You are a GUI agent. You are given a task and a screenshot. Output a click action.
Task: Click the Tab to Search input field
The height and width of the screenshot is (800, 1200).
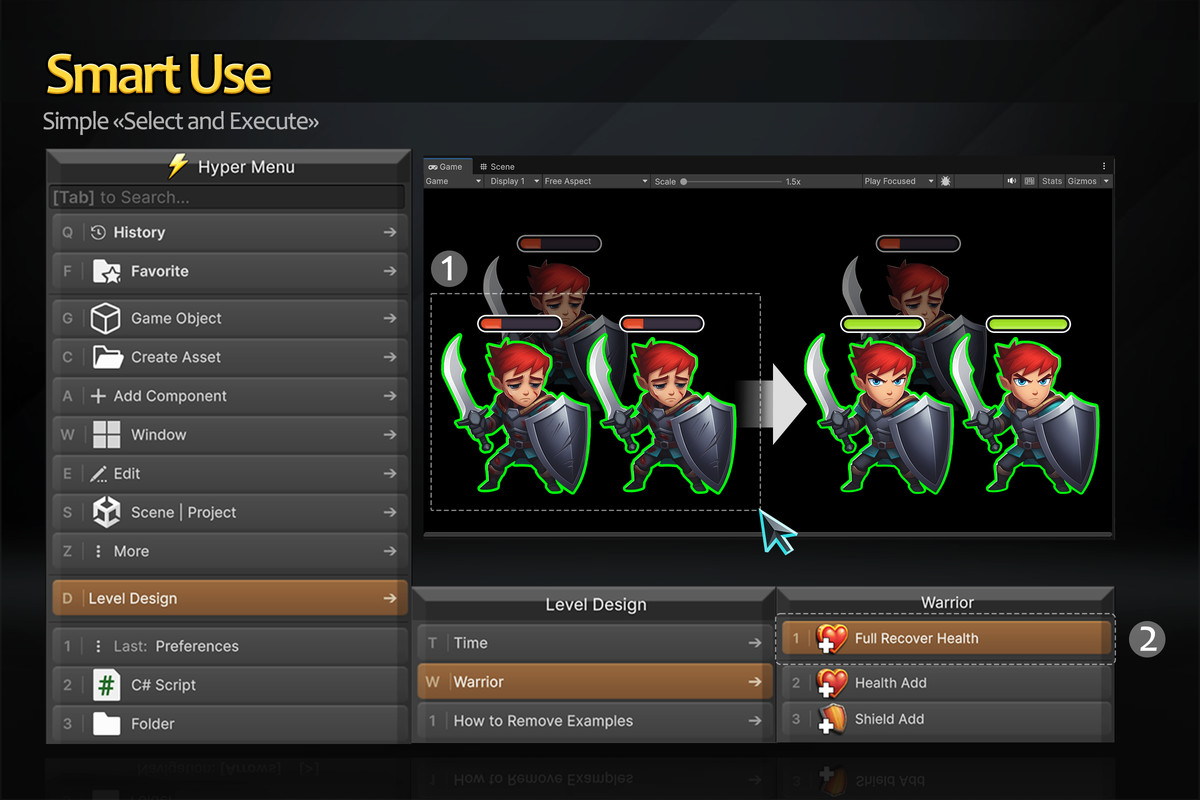(228, 198)
